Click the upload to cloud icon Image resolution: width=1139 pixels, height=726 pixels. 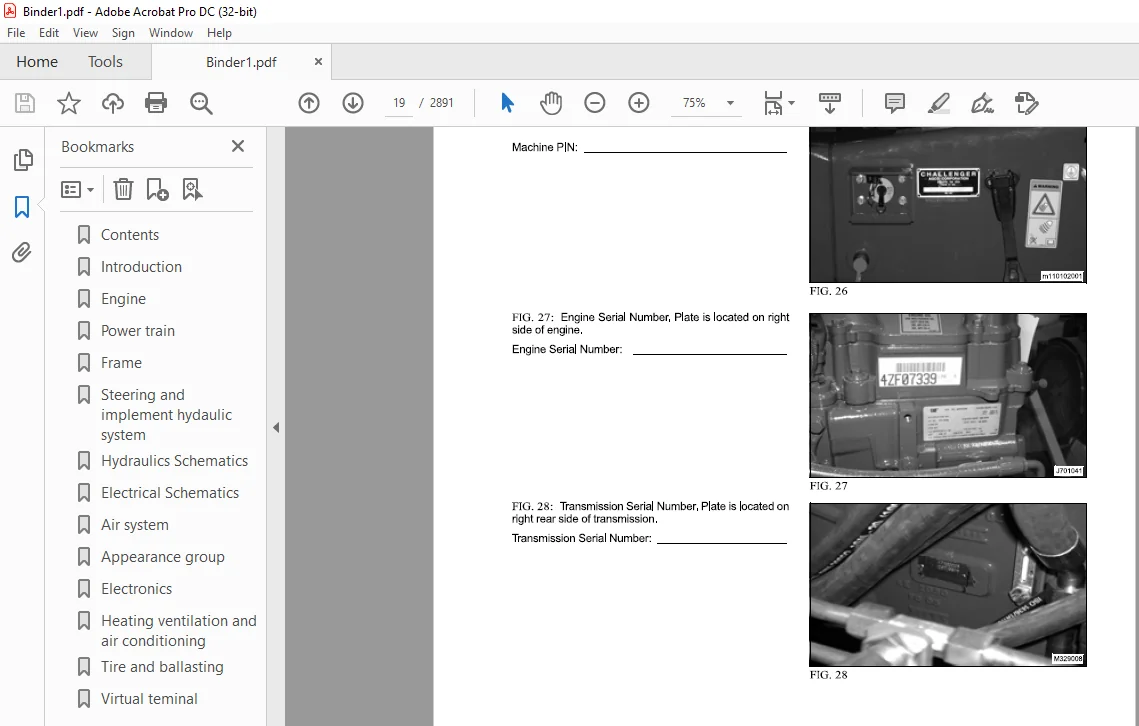point(113,103)
